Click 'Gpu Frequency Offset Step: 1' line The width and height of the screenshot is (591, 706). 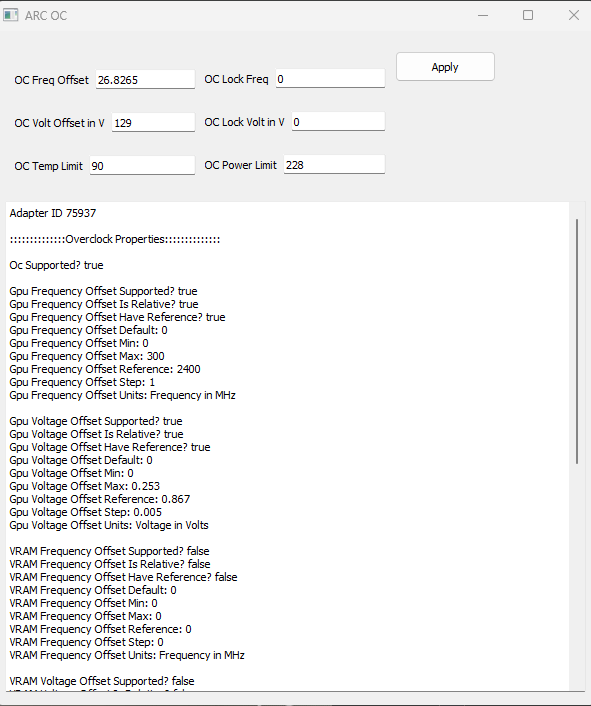coord(82,383)
